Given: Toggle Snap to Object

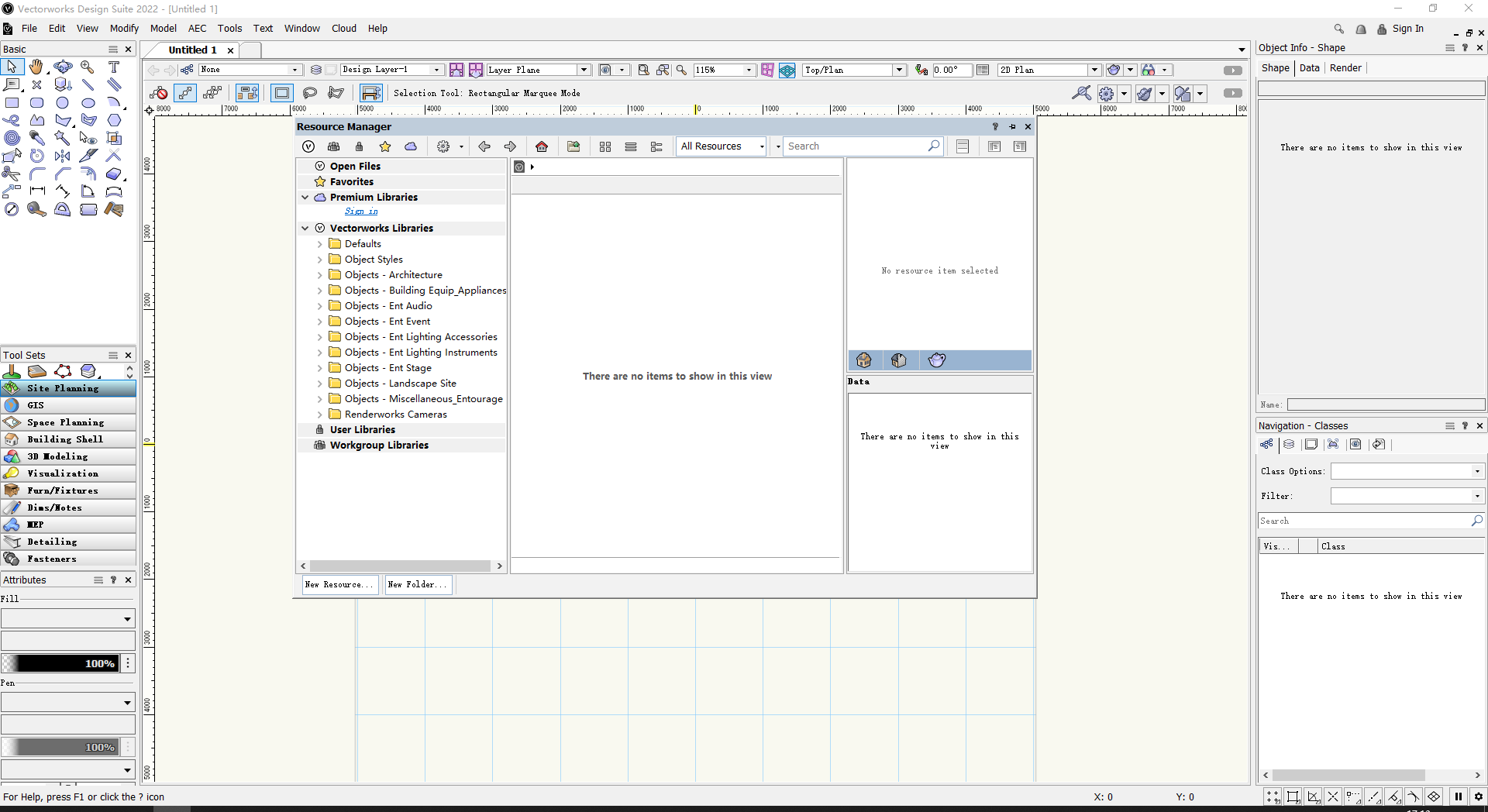Looking at the screenshot, I should point(1293,797).
